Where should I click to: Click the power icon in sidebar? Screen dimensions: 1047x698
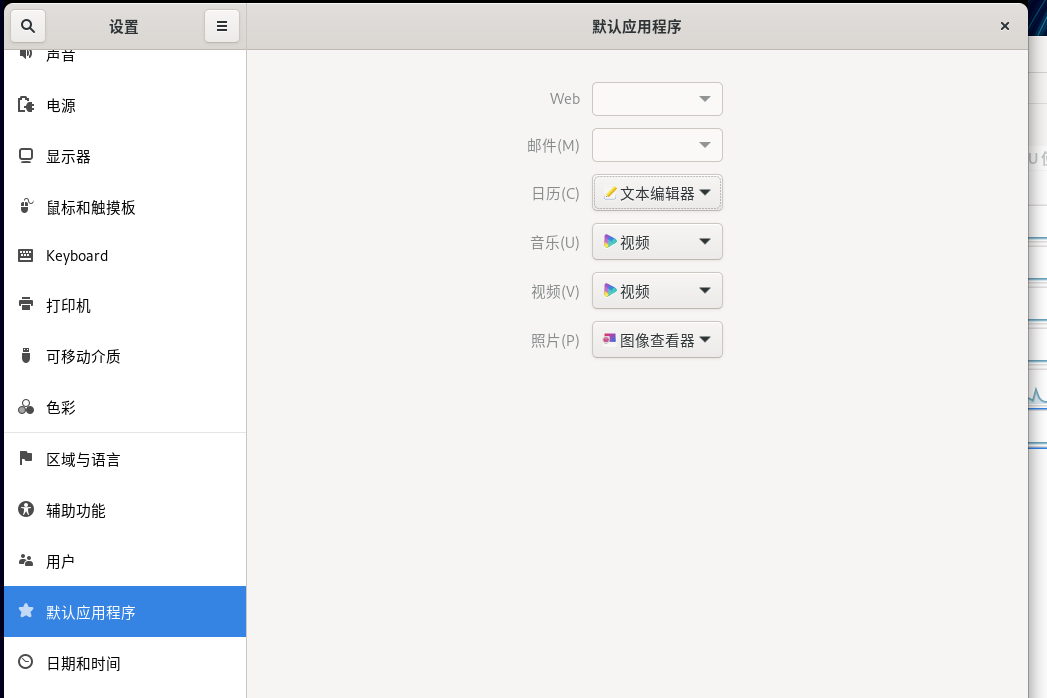26,105
